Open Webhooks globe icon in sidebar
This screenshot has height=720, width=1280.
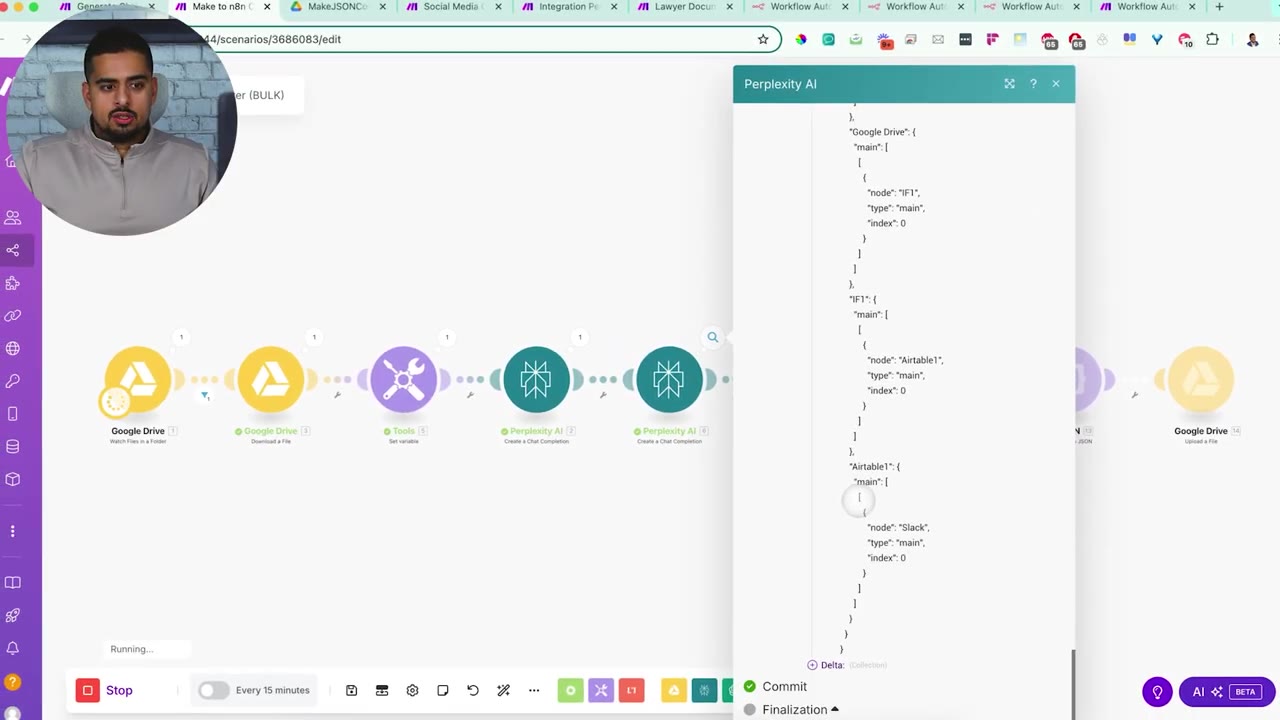(13, 348)
